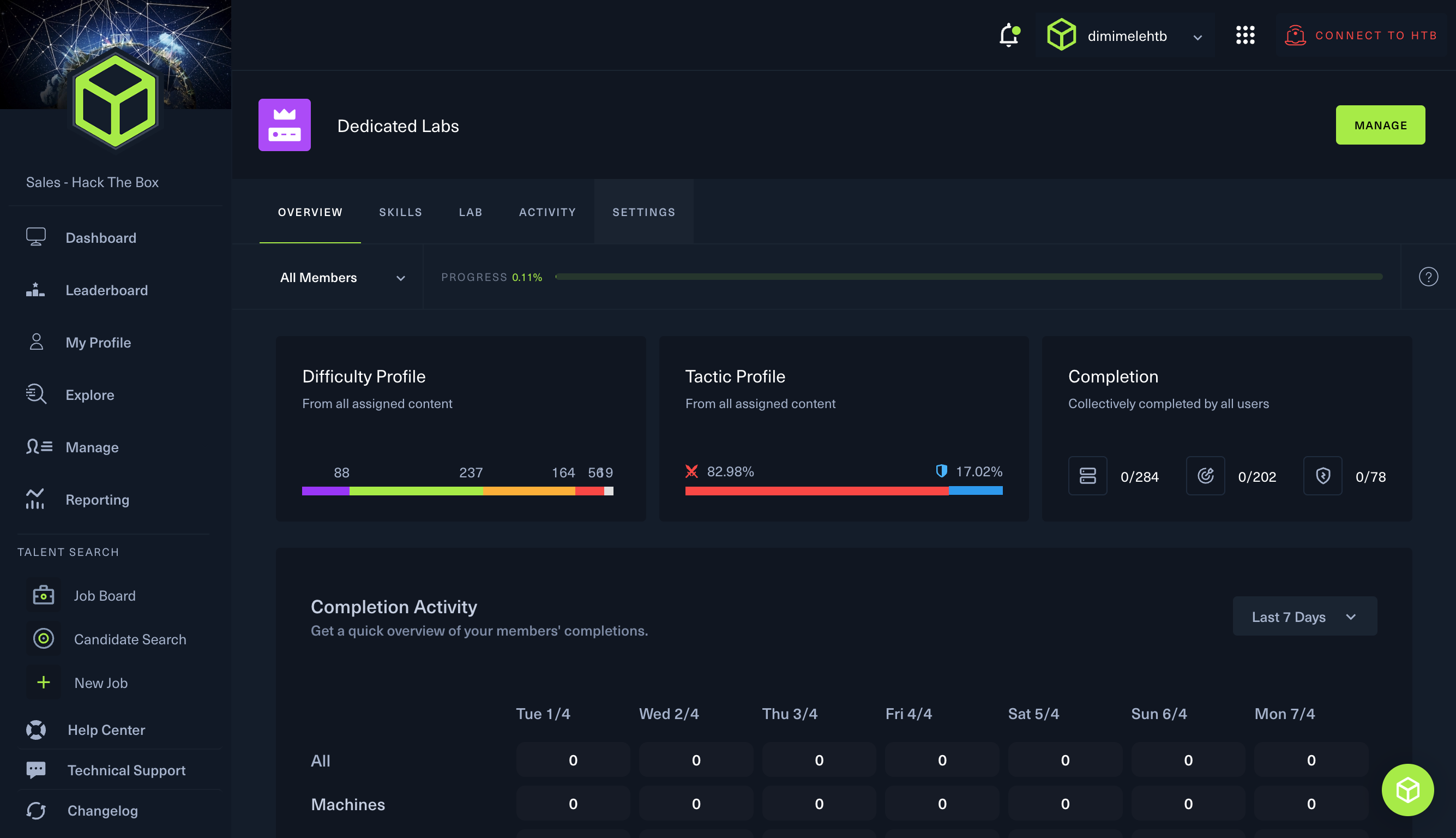This screenshot has height=838, width=1456.
Task: Click the Job Board briefcase icon
Action: pyautogui.click(x=44, y=595)
